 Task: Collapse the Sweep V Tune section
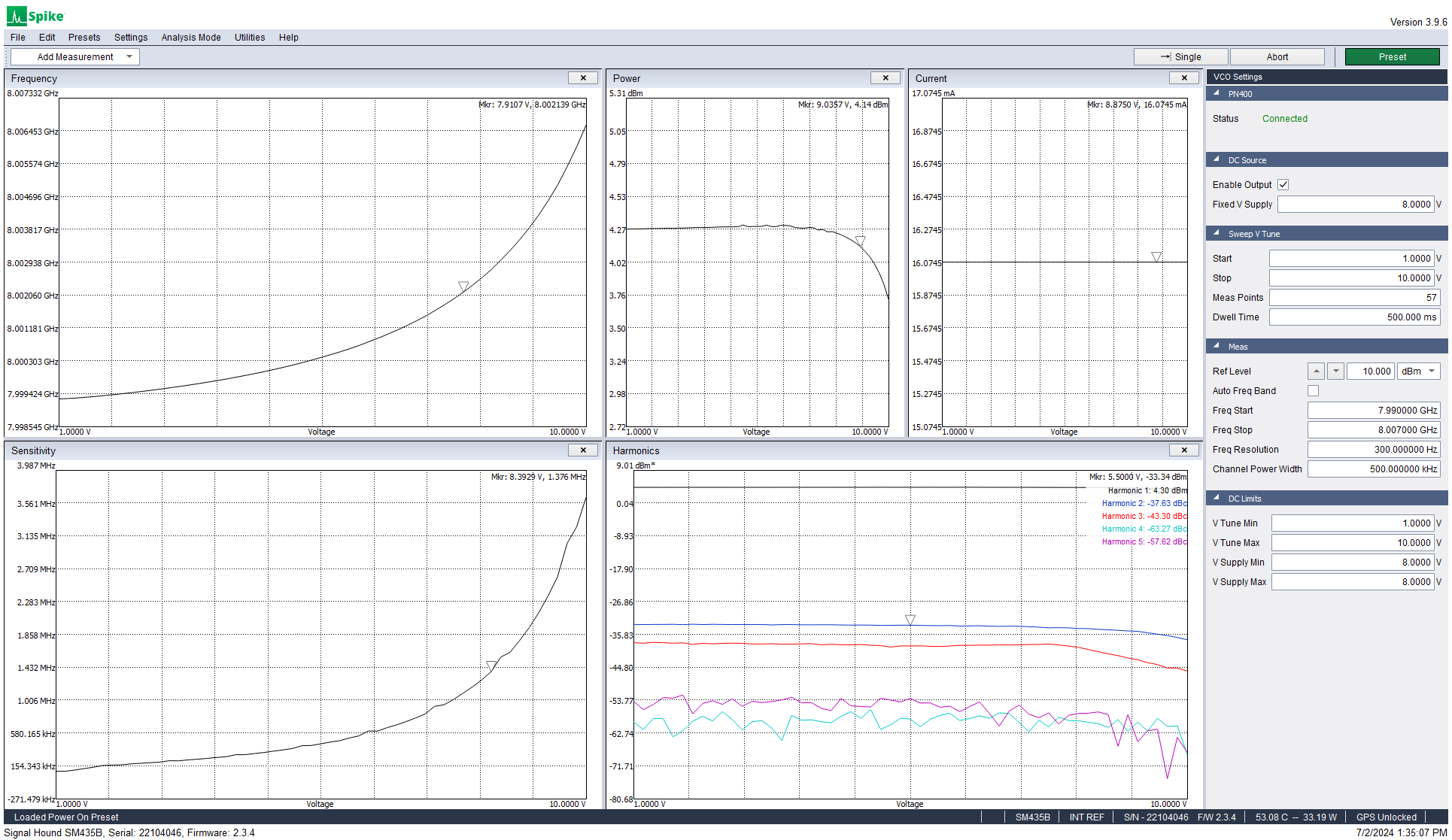[x=1217, y=233]
